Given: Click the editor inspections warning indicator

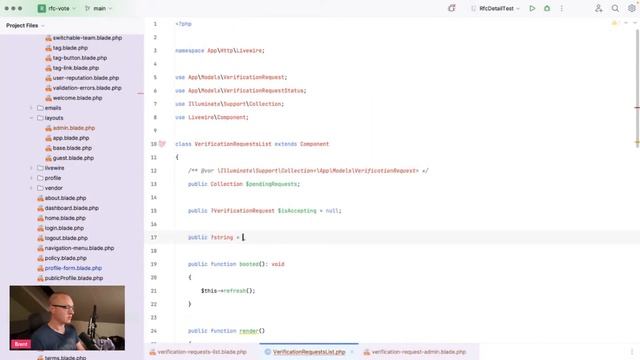Looking at the screenshot, I should pos(614,23).
